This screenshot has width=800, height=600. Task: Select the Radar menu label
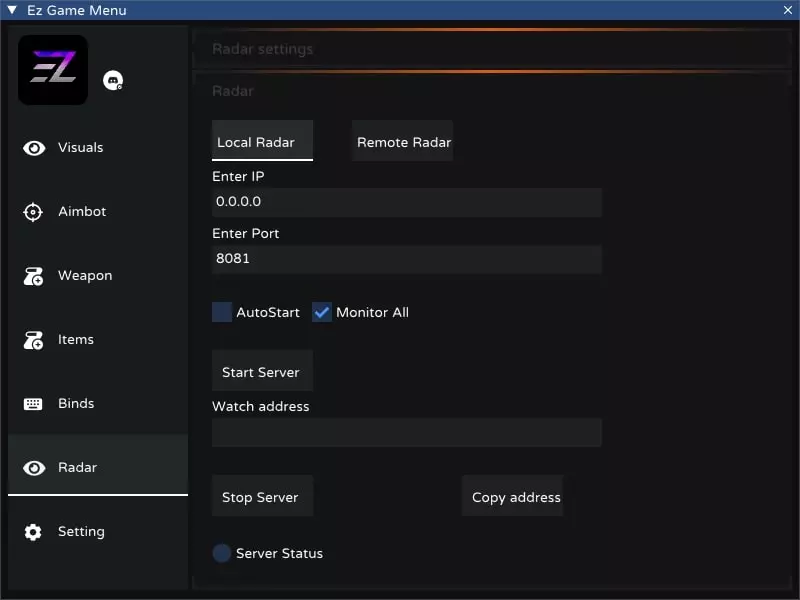(78, 467)
